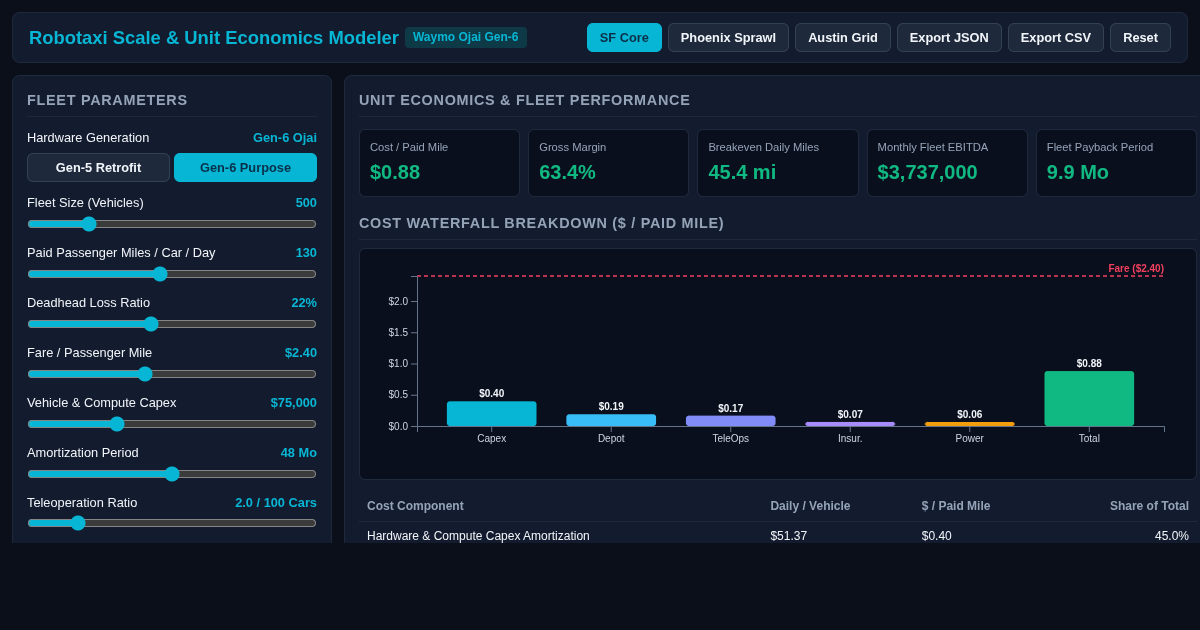Viewport: 1200px width, 630px height.
Task: Click the Waymo Ojai Gen-6 badge
Action: pos(466,37)
